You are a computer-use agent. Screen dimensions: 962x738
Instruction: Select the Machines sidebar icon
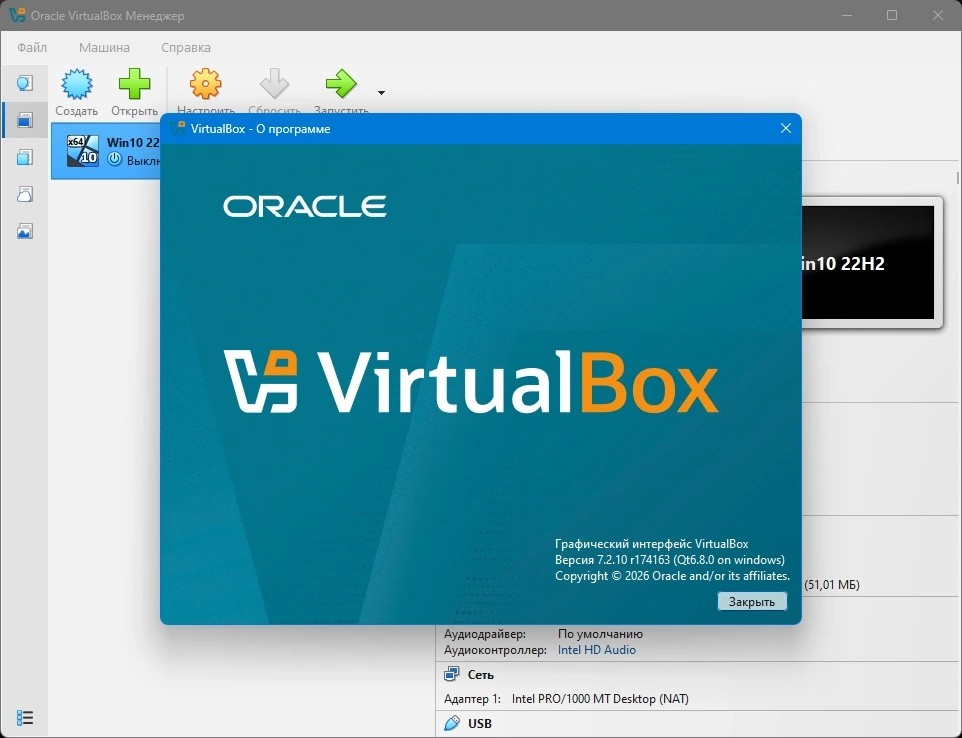pyautogui.click(x=25, y=120)
